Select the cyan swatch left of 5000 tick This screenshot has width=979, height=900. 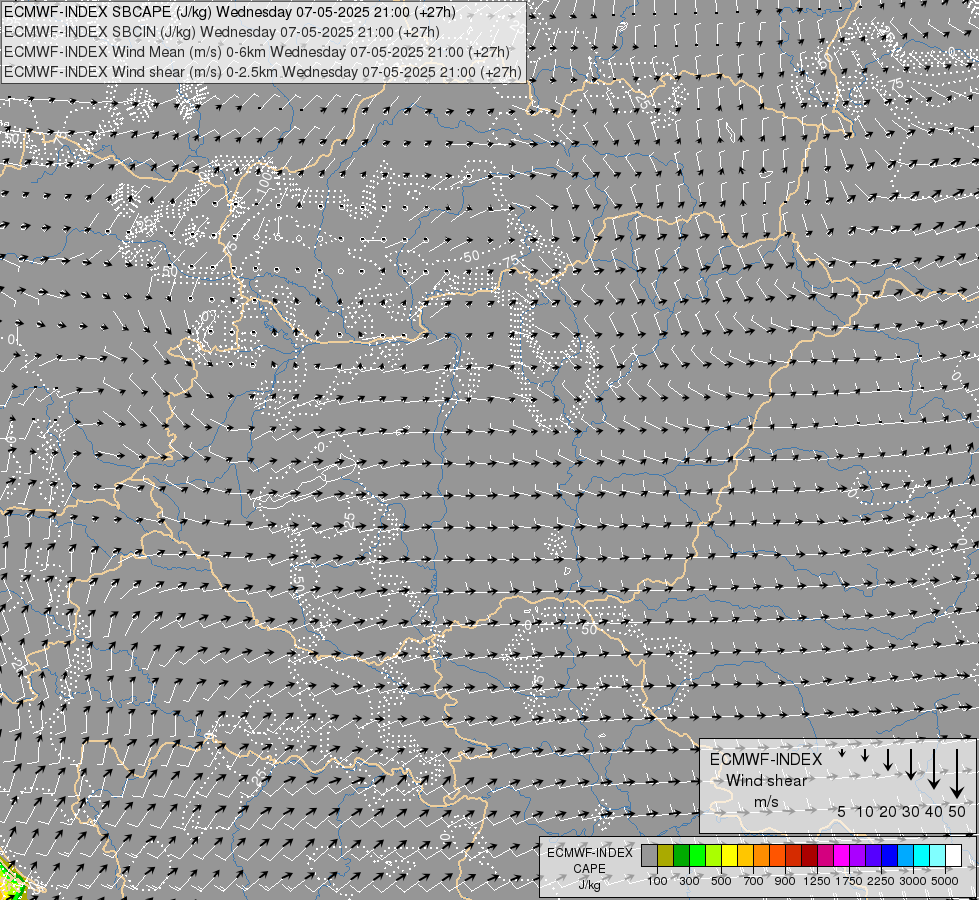pos(937,856)
